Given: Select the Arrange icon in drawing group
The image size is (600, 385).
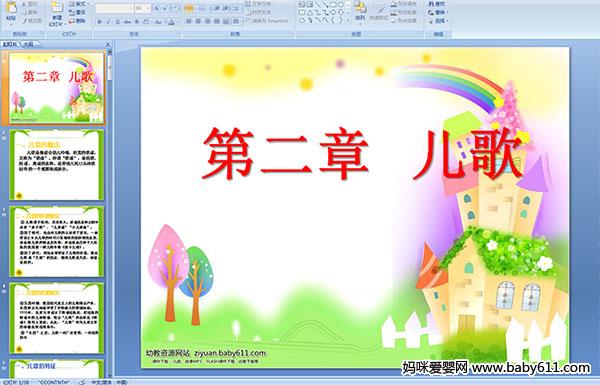Looking at the screenshot, I should click(360, 11).
